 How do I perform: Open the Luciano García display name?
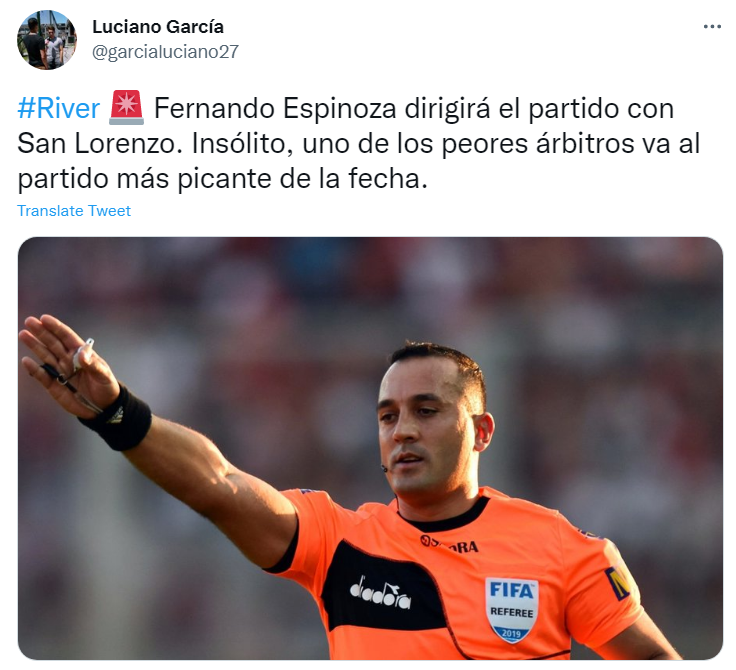point(158,27)
